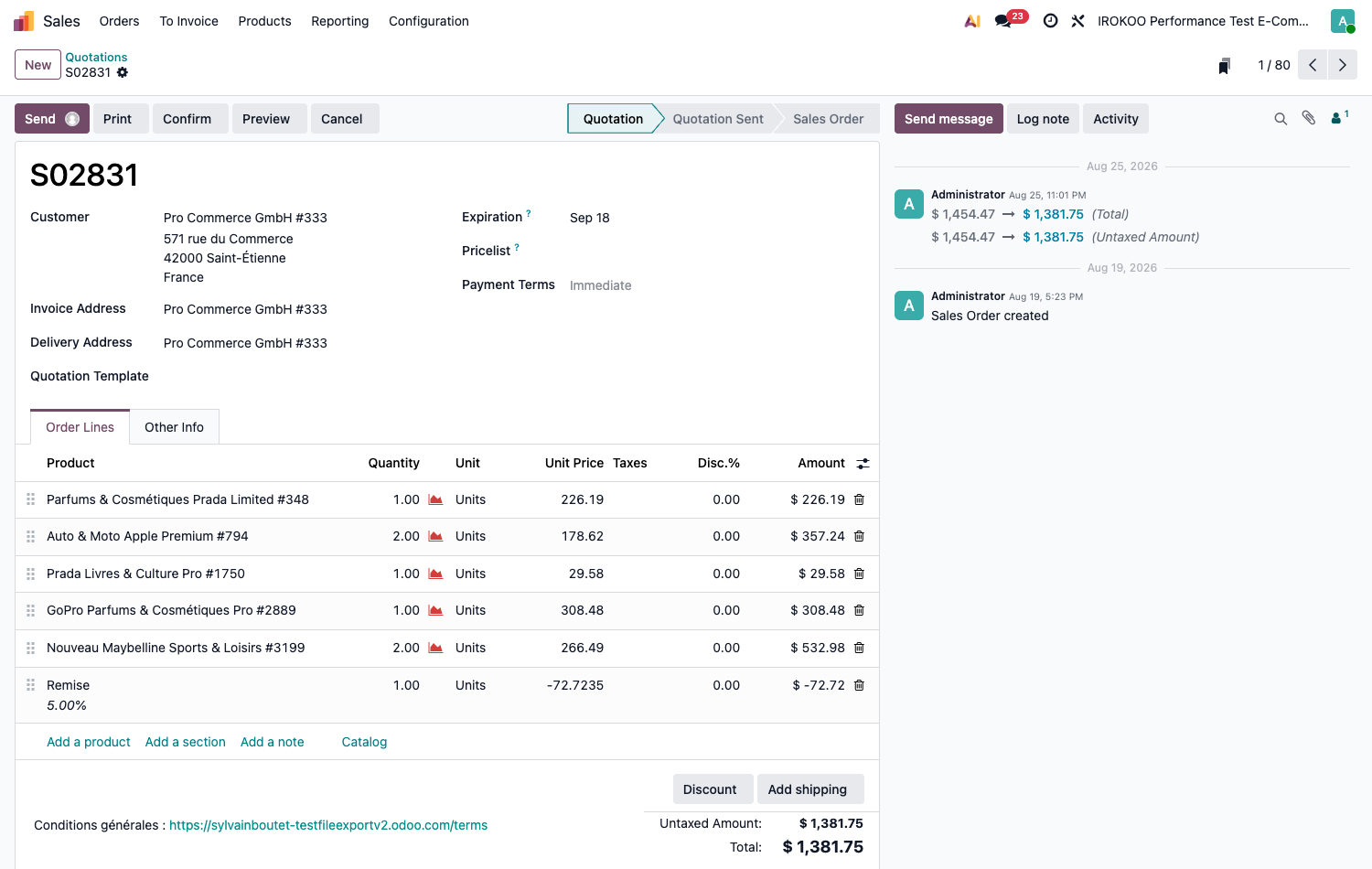Click Add a product link
The width and height of the screenshot is (1372, 869).
[89, 742]
